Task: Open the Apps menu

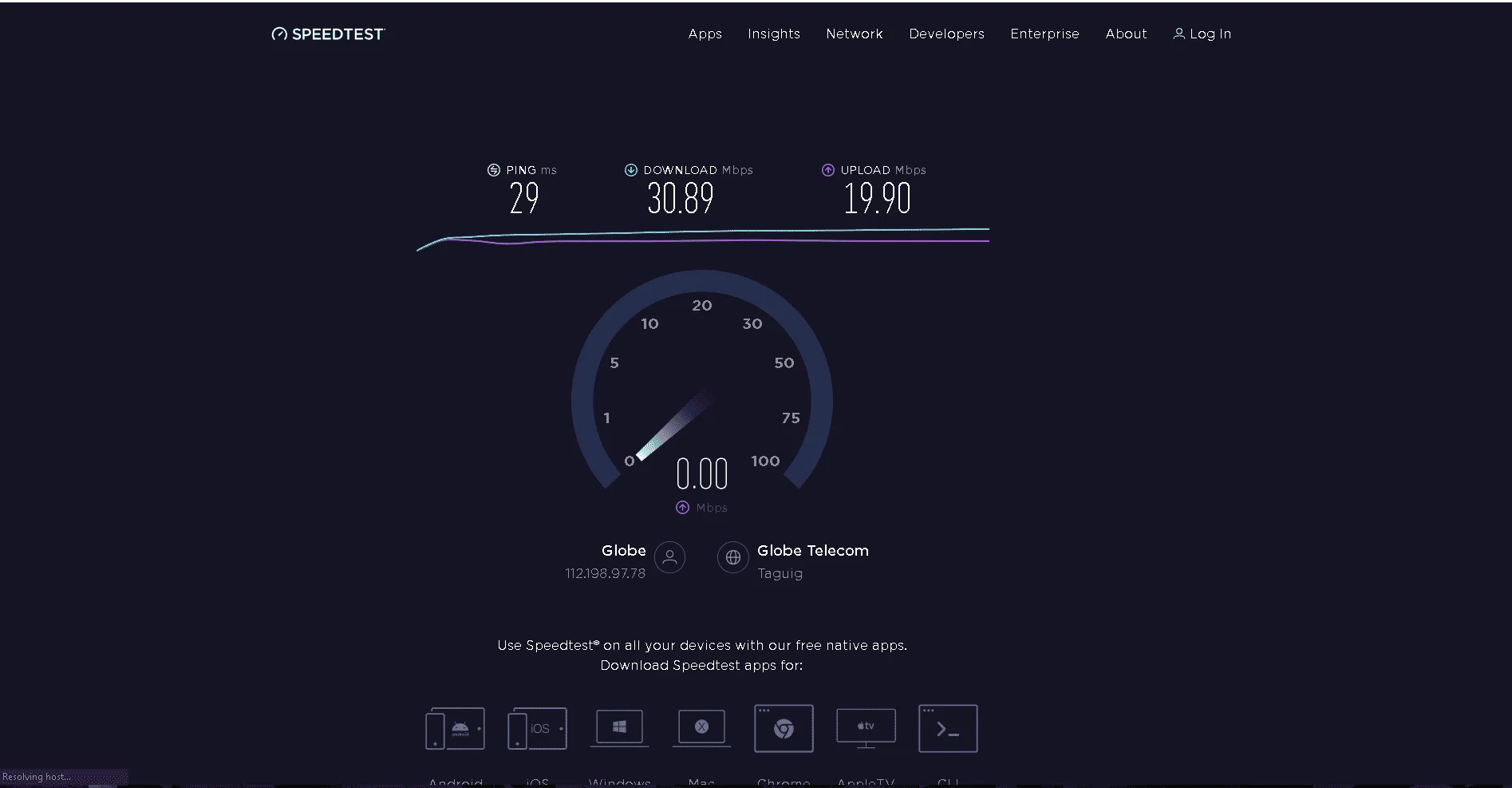Action: 705,34
